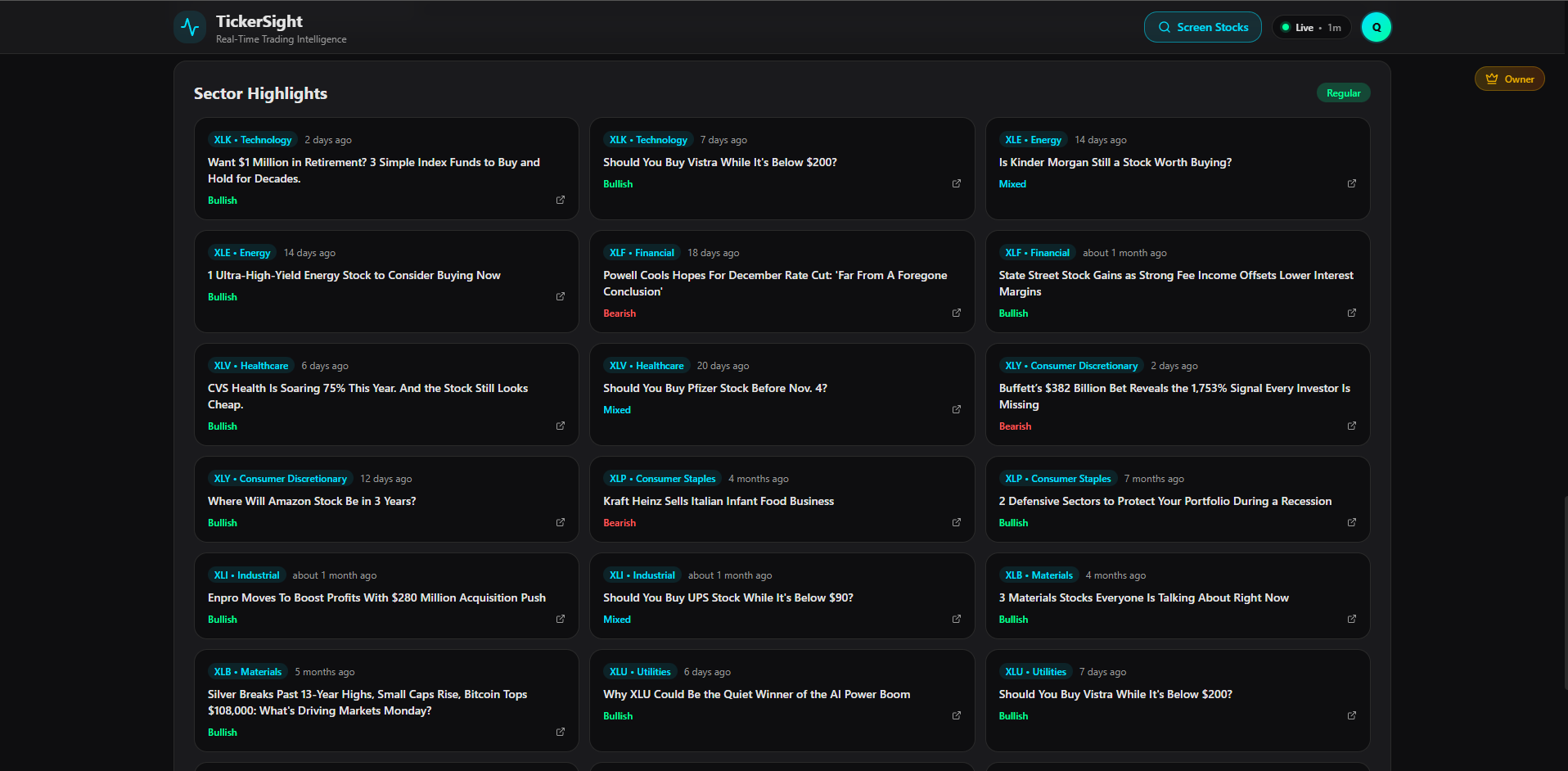
Task: Open external link for Powell December Rate Cut article
Action: click(x=956, y=313)
